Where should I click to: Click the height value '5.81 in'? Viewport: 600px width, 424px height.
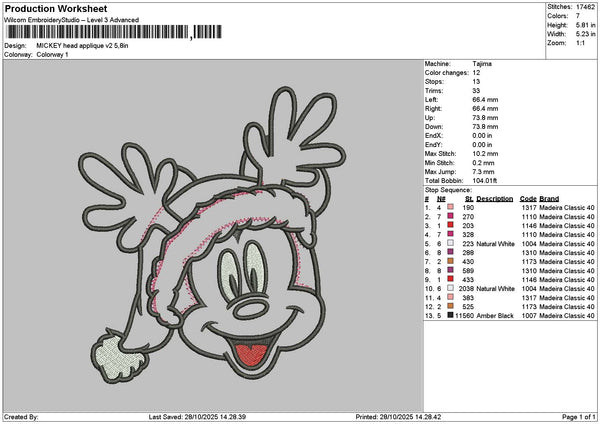585,25
